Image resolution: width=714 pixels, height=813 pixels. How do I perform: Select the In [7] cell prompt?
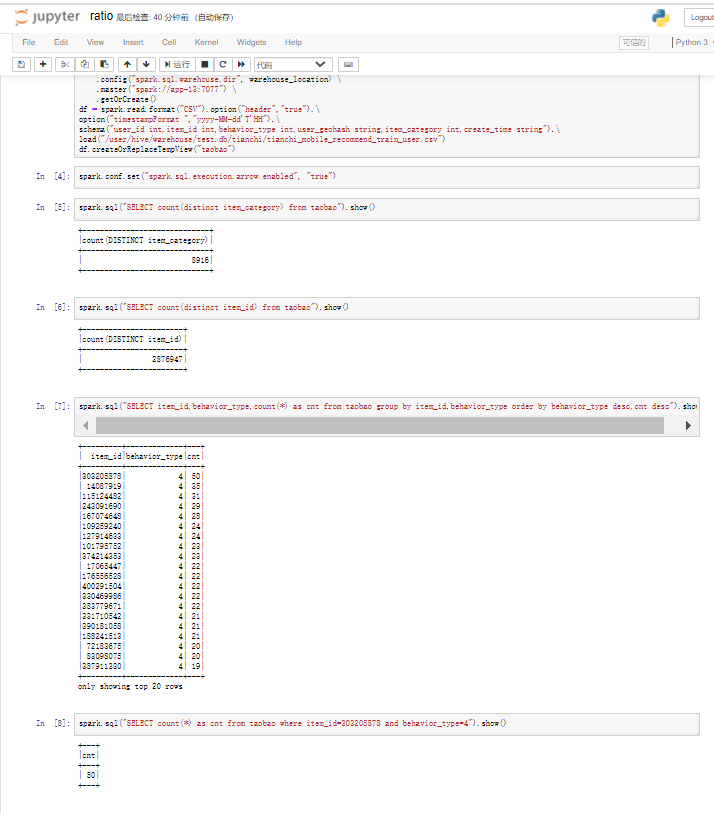(53, 406)
